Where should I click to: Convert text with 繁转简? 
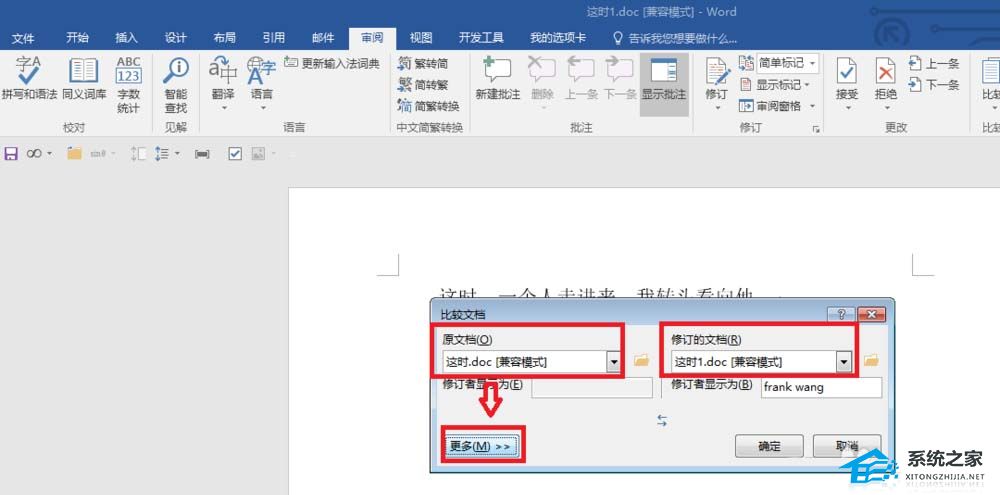point(423,63)
